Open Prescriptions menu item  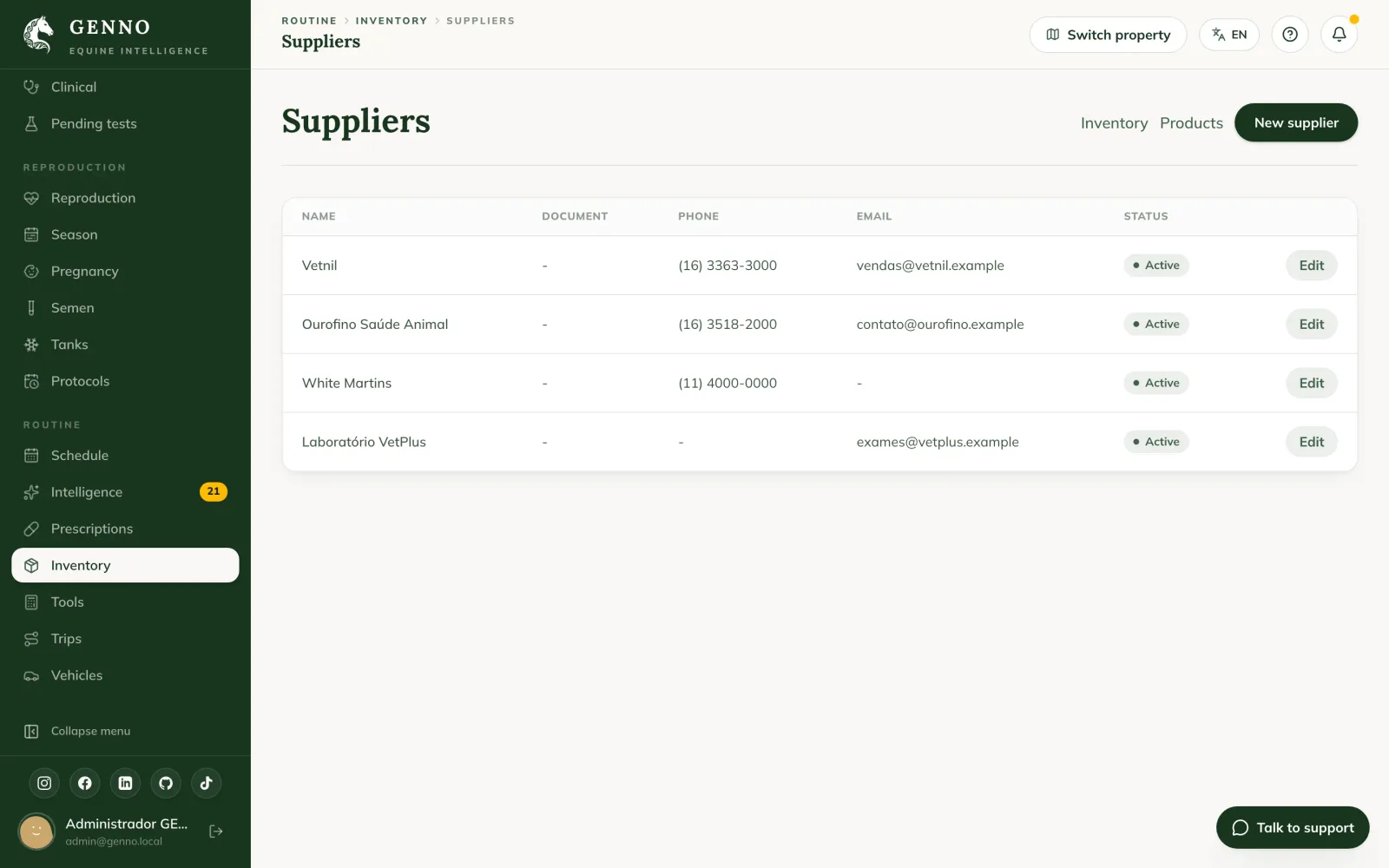tap(125, 529)
